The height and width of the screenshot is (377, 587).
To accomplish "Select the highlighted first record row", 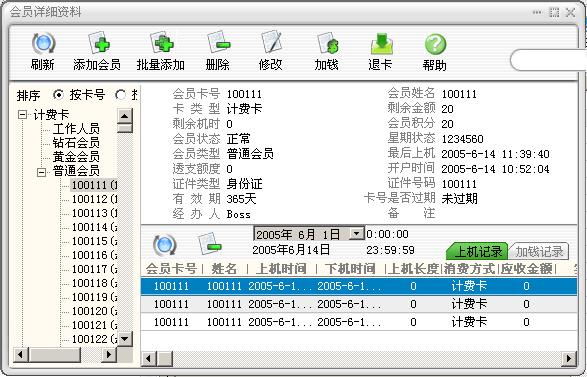I will pyautogui.click(x=359, y=286).
